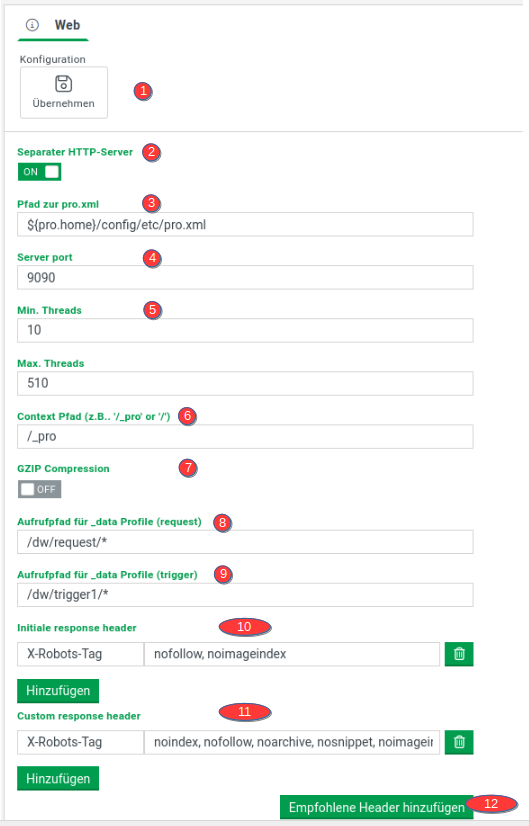
Task: Focus the /dw/trigger1/* path field
Action: click(x=245, y=595)
